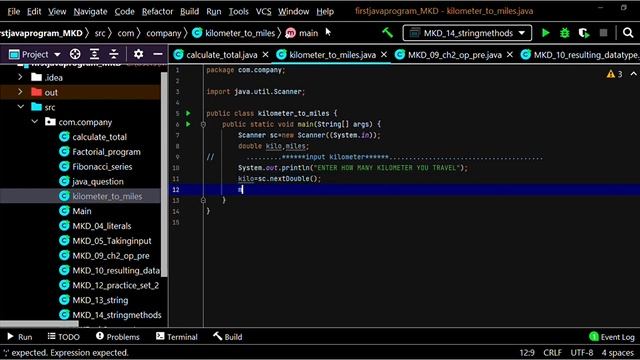Click the main method breadcrumb
Viewport: 640px width, 360px height.
pyautogui.click(x=302, y=33)
